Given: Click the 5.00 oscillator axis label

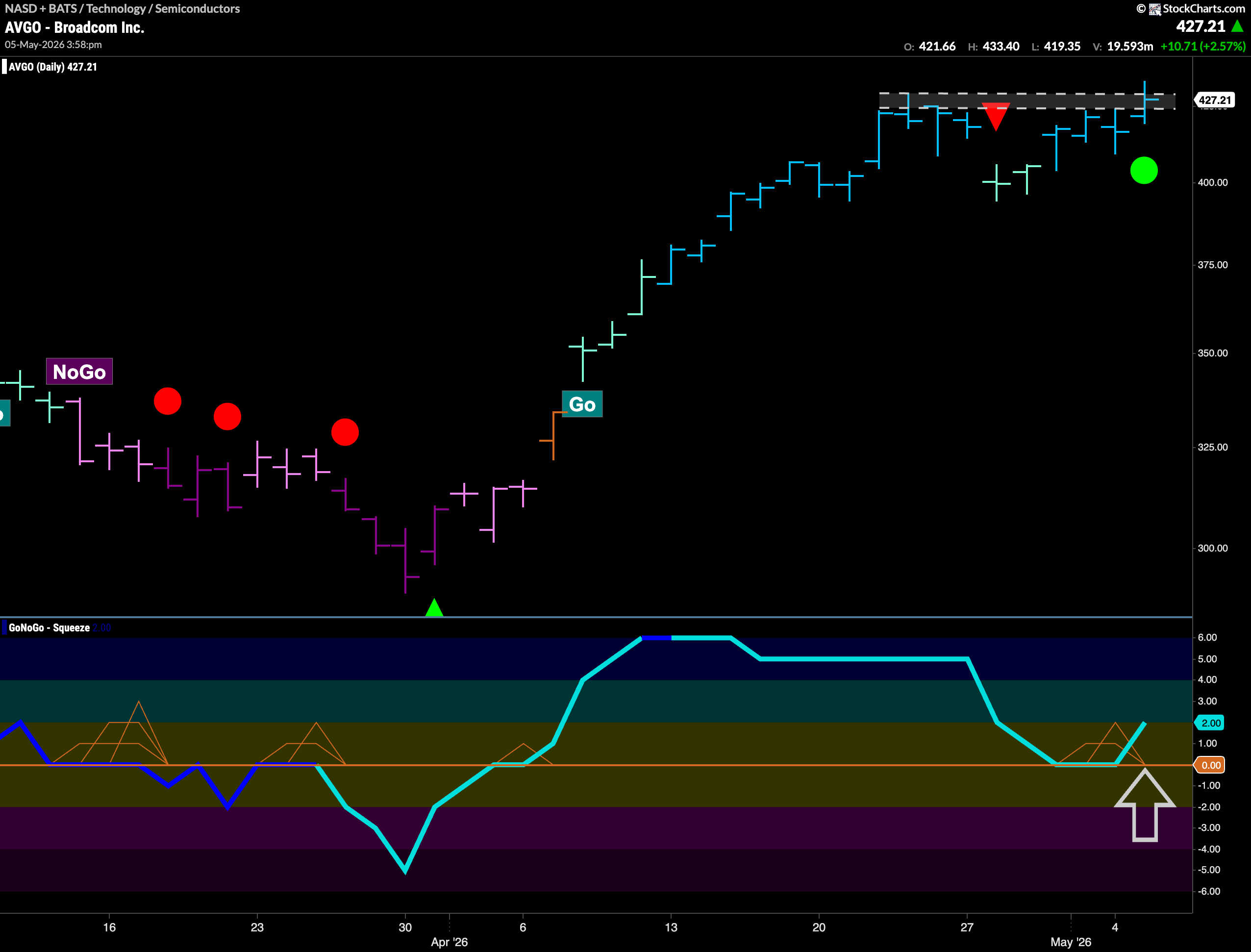Looking at the screenshot, I should click(x=1207, y=659).
